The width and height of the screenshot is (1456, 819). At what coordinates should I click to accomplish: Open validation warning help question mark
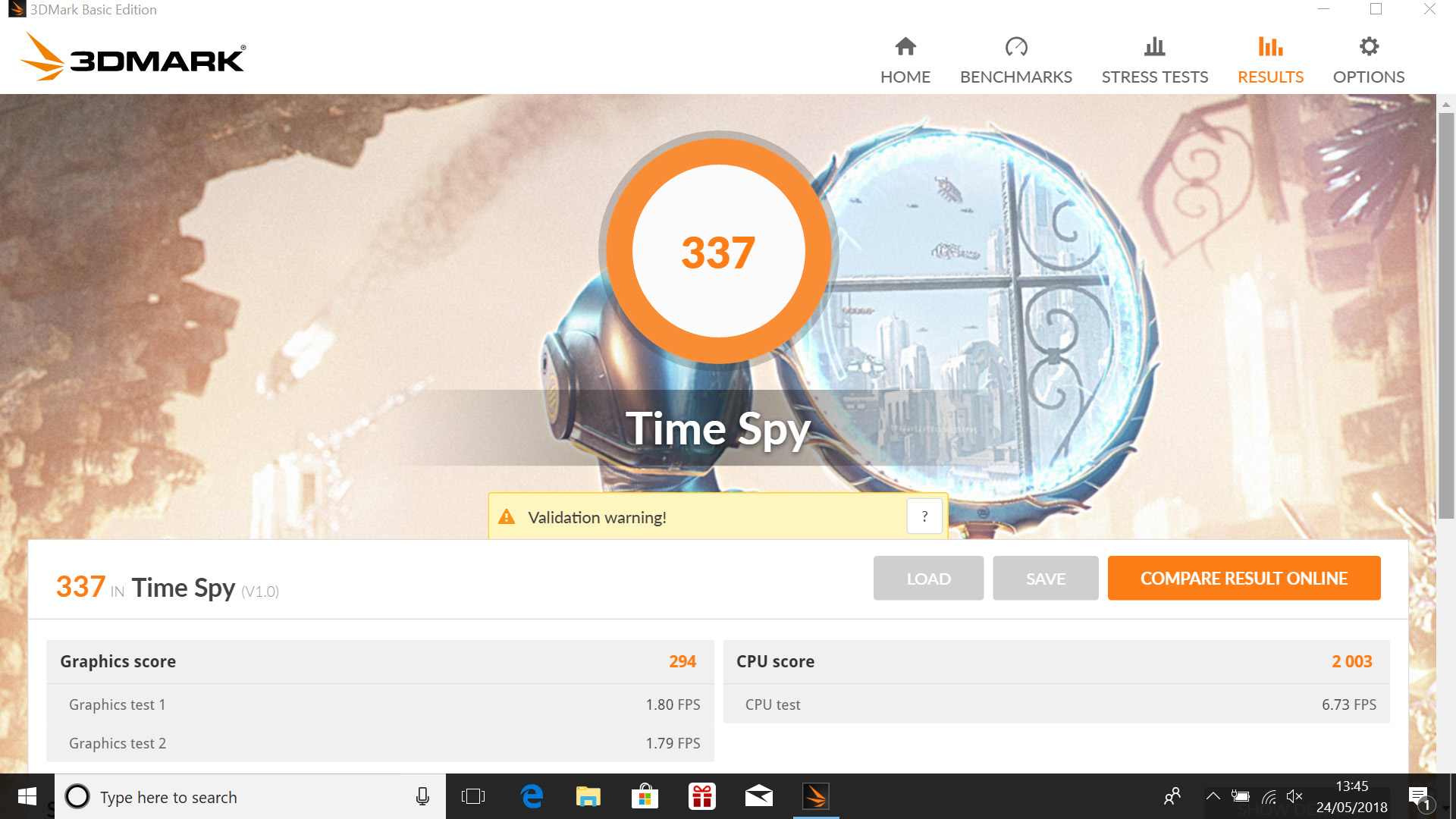(x=924, y=516)
